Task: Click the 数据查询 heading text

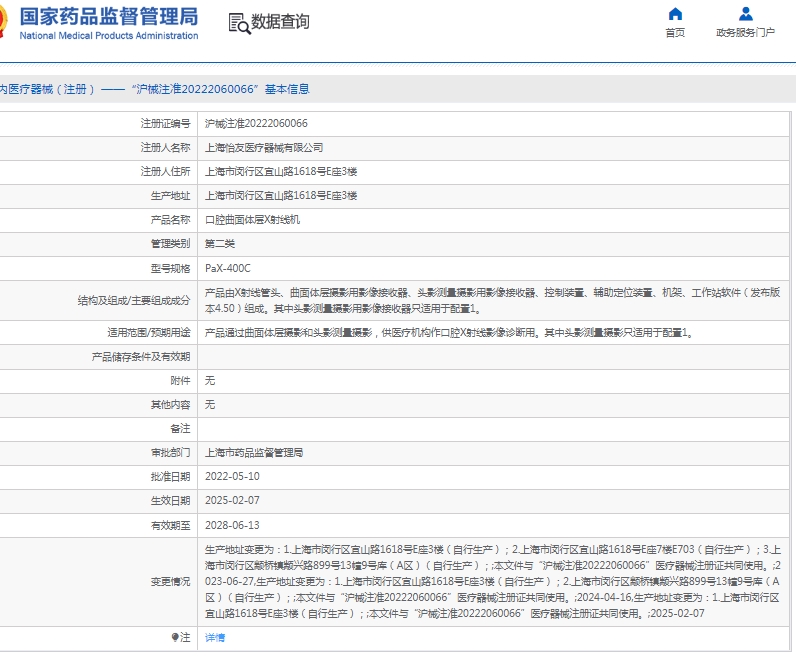Action: point(281,22)
